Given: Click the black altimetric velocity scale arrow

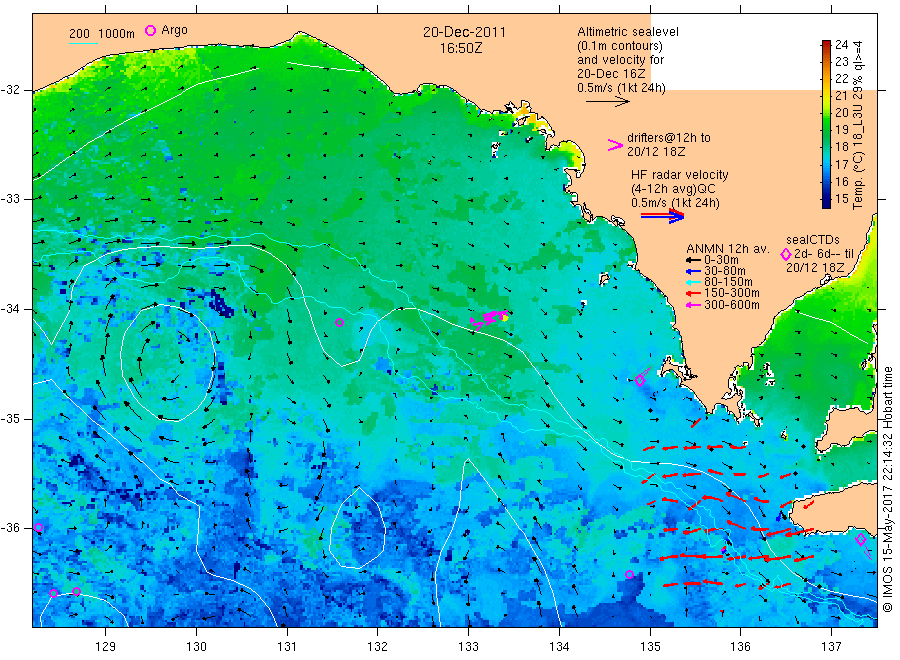Looking at the screenshot, I should [607, 102].
